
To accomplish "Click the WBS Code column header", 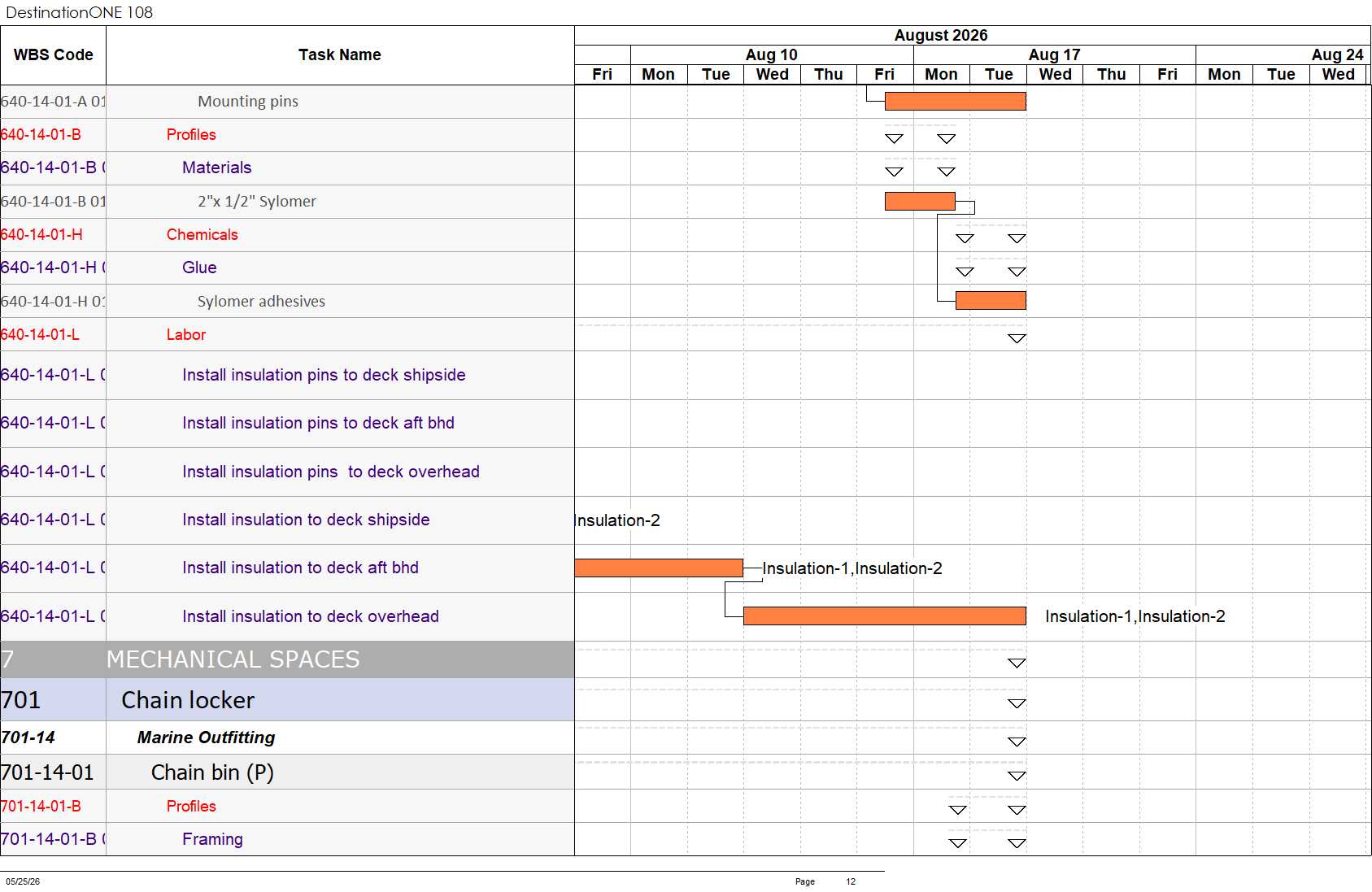I will (53, 55).
